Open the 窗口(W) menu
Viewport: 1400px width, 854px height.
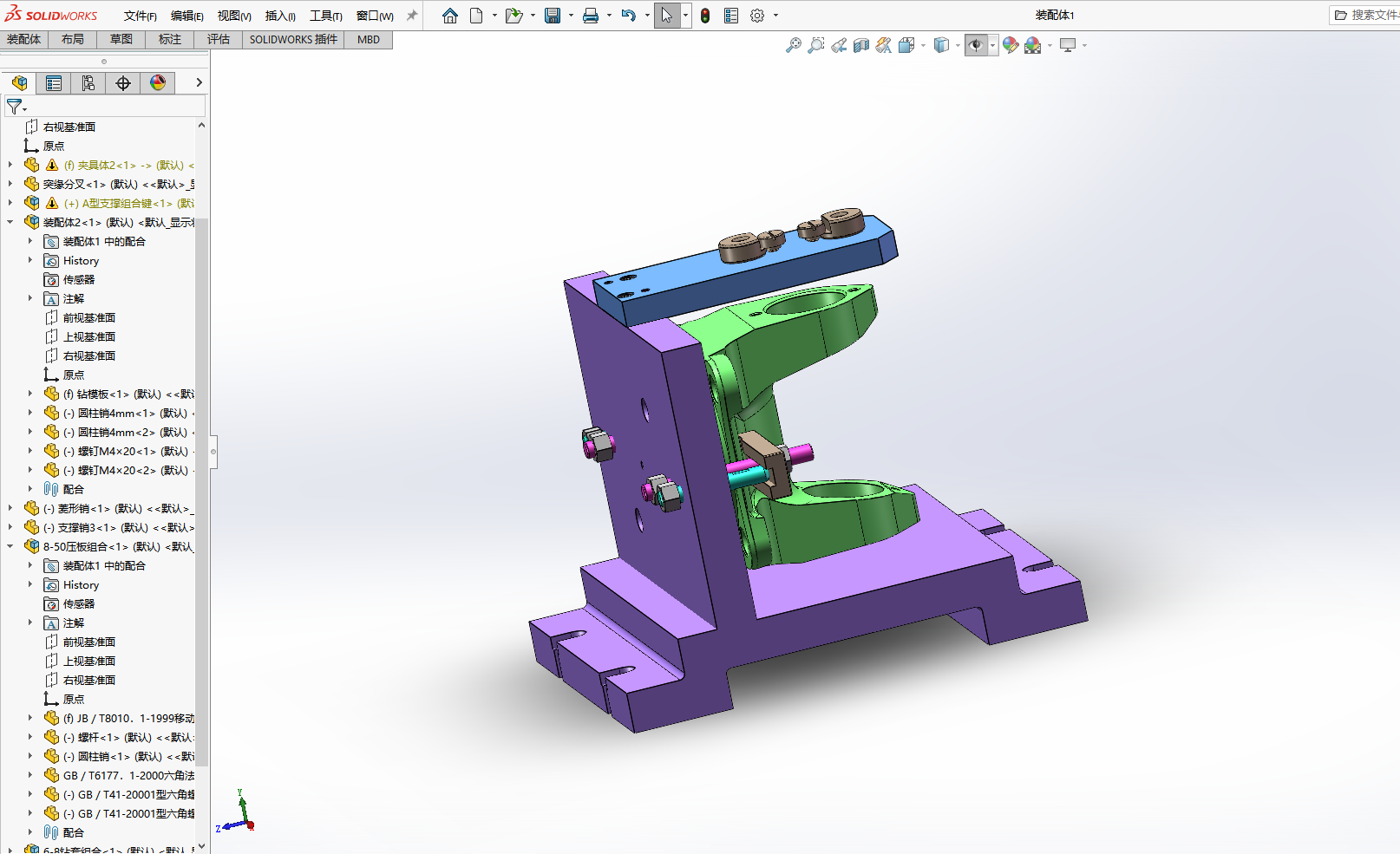(375, 16)
